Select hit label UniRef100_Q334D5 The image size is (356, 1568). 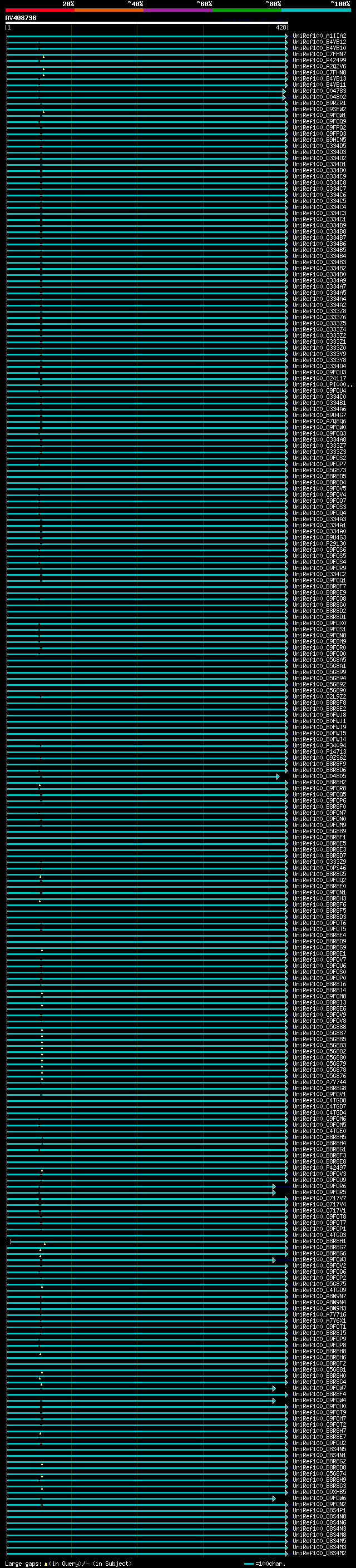(319, 146)
